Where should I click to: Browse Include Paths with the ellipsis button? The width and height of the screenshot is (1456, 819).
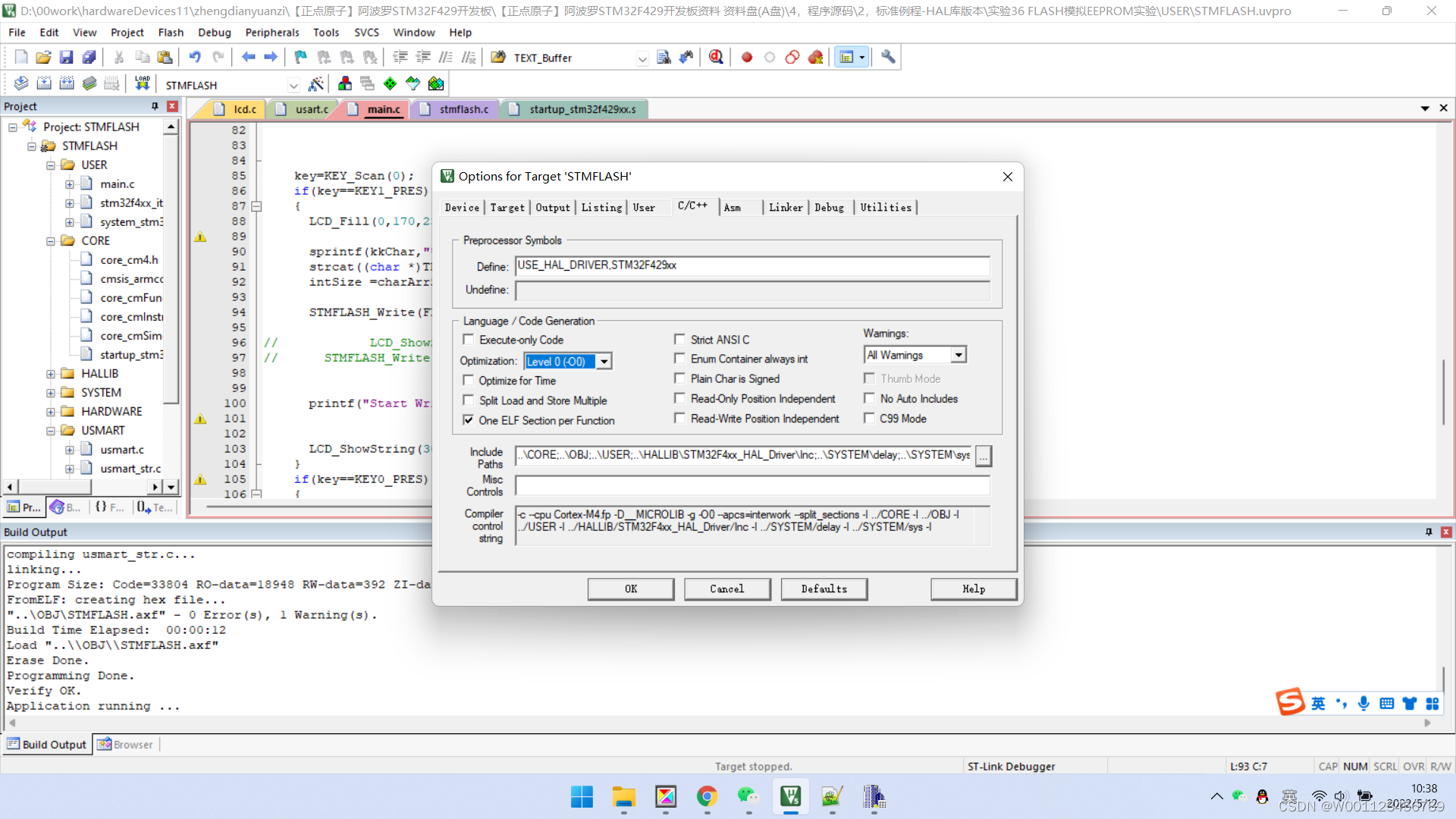point(983,456)
